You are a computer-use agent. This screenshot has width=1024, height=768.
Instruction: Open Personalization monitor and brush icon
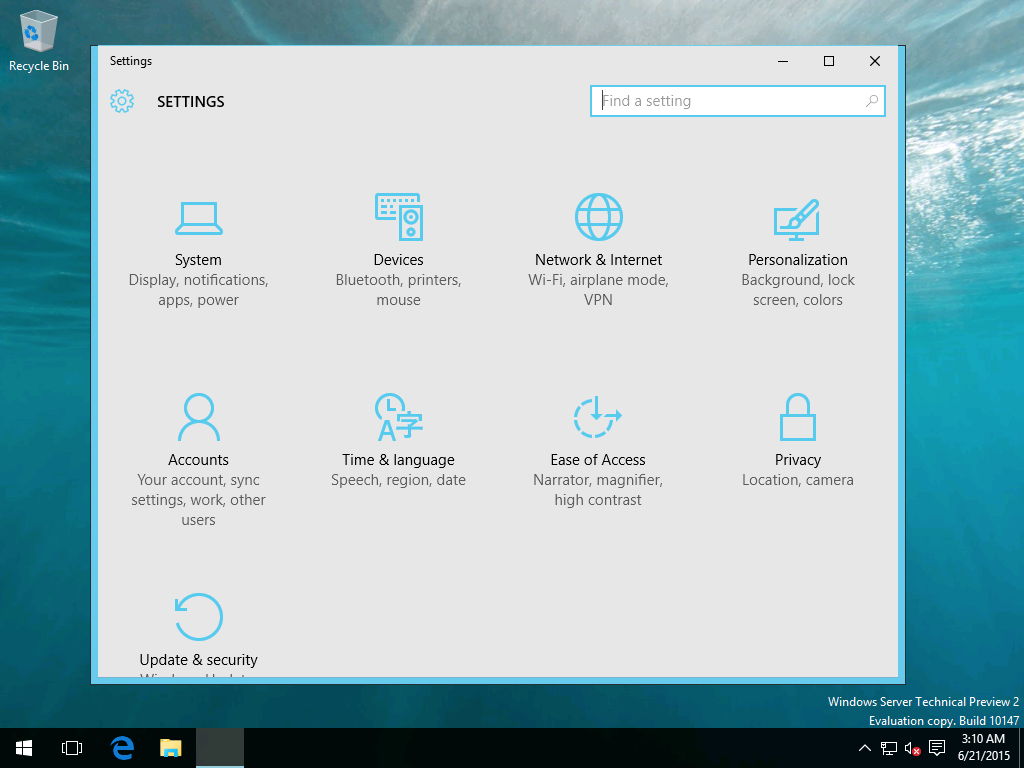point(797,218)
